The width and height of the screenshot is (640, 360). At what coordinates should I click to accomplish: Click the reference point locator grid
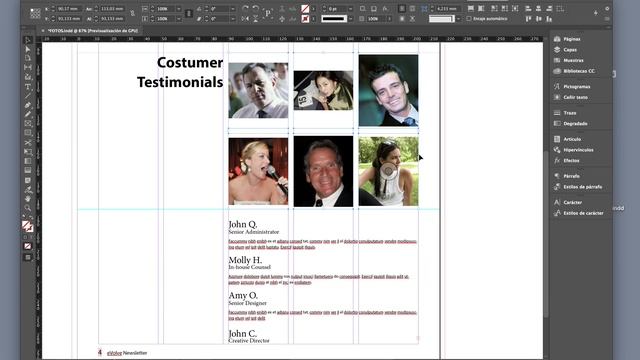[x=35, y=13]
